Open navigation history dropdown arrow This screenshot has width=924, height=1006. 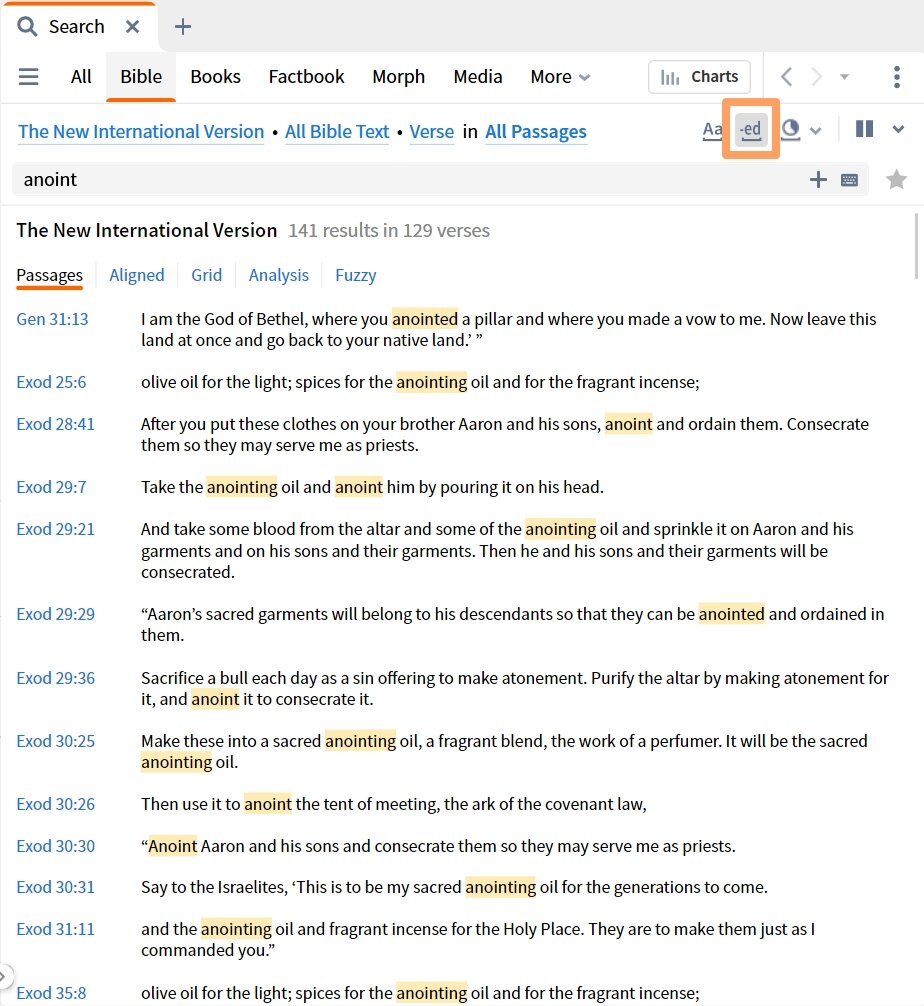[x=844, y=77]
